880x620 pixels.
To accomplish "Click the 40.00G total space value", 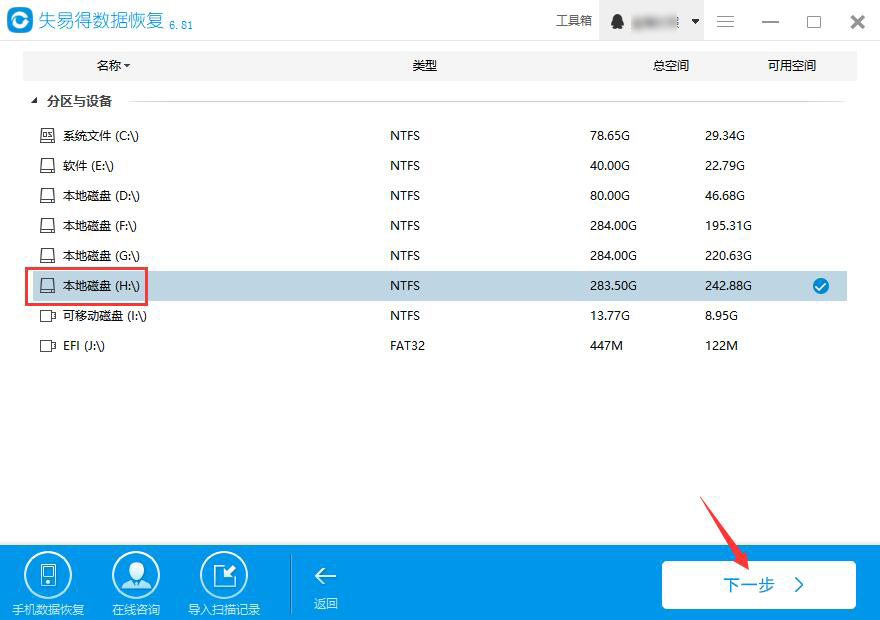I will 609,166.
